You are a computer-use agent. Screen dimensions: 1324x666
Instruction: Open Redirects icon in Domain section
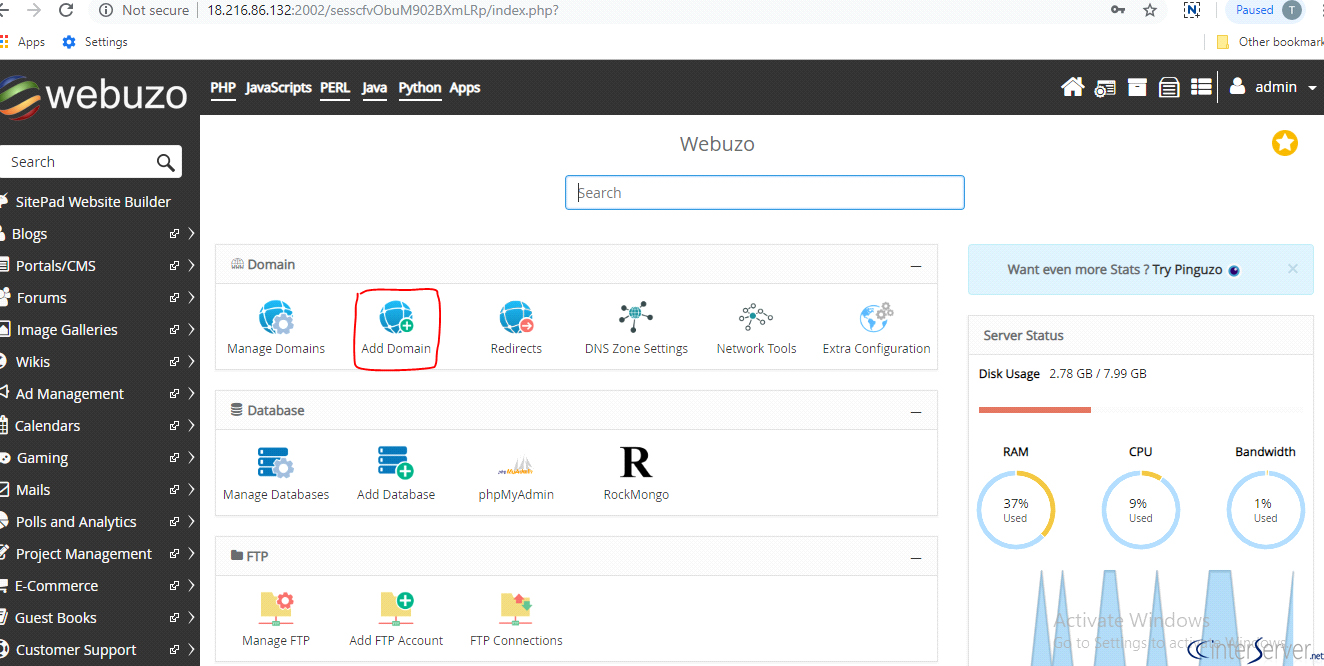click(x=516, y=318)
